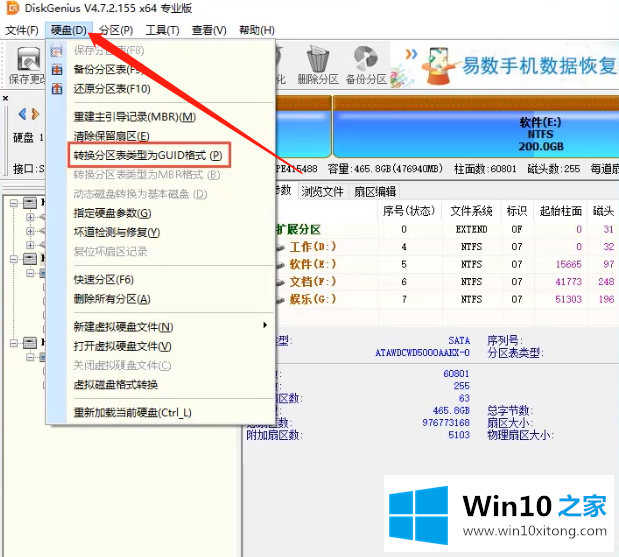
Task: Switch to the 浏览文件 tab
Action: 322,191
